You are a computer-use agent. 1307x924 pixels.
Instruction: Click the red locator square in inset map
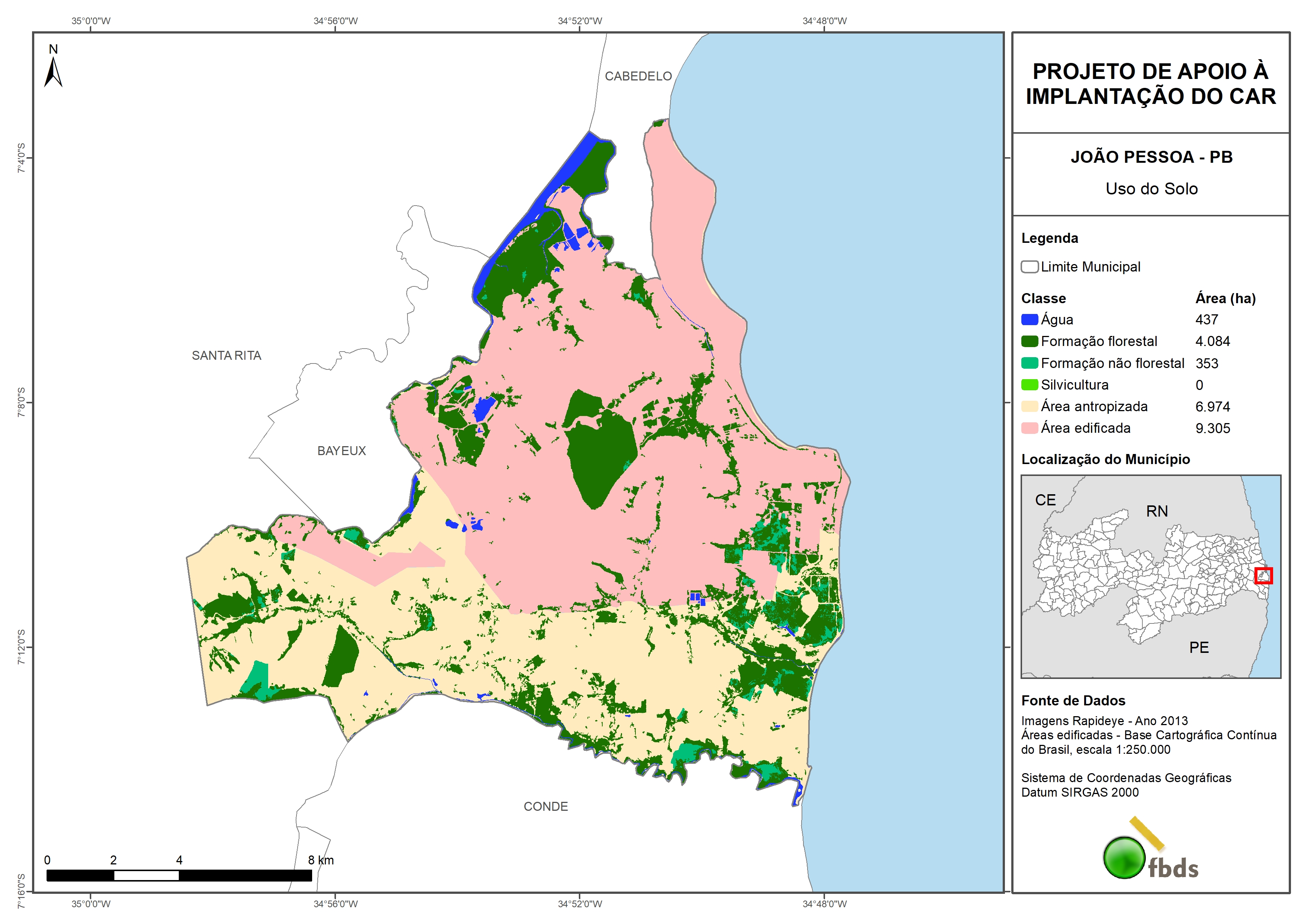1263,575
